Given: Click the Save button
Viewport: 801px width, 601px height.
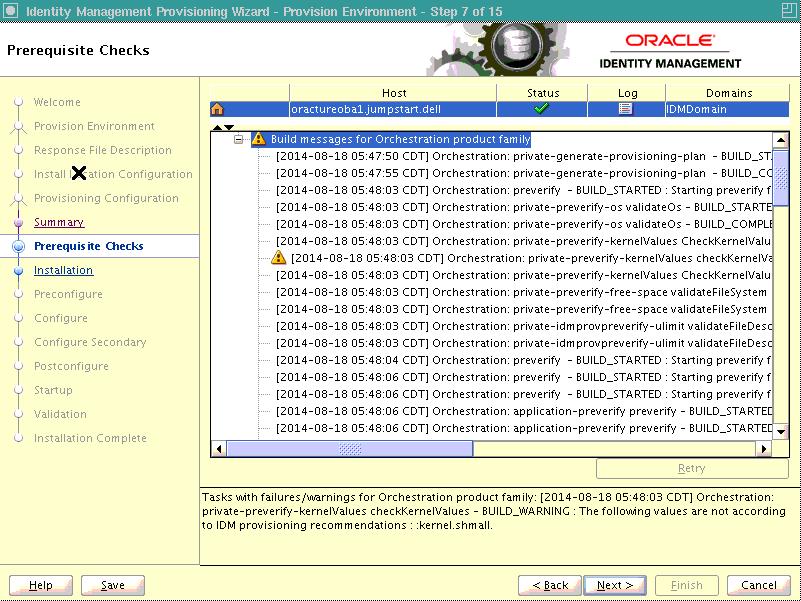Looking at the screenshot, I should pyautogui.click(x=113, y=585).
